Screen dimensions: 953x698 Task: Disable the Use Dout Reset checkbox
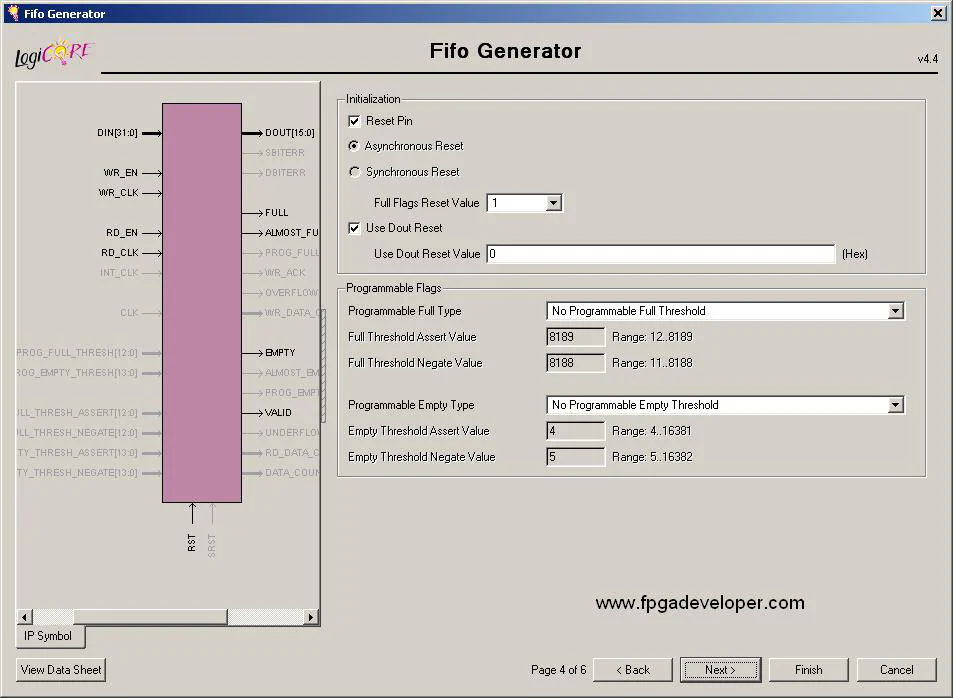pos(354,228)
